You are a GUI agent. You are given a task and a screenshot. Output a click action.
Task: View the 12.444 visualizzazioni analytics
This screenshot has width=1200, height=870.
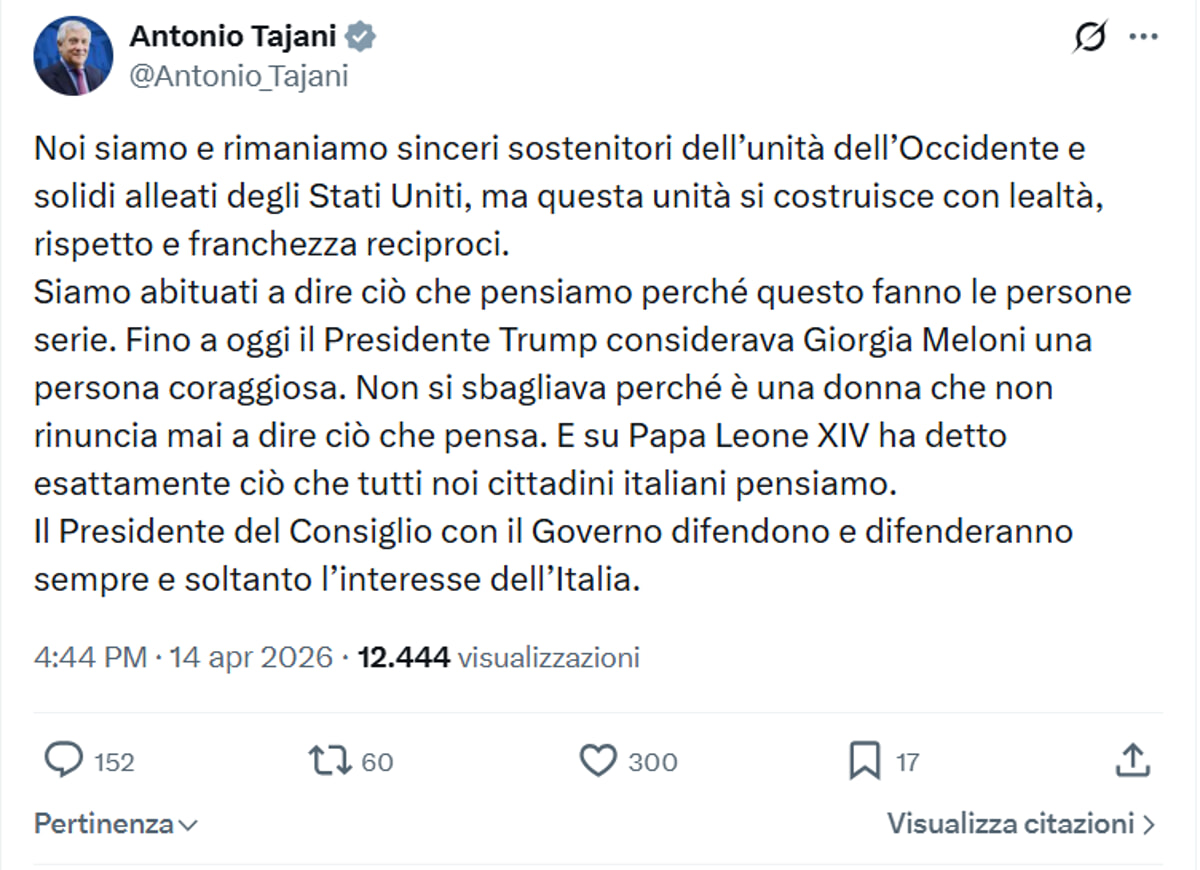[x=495, y=658]
